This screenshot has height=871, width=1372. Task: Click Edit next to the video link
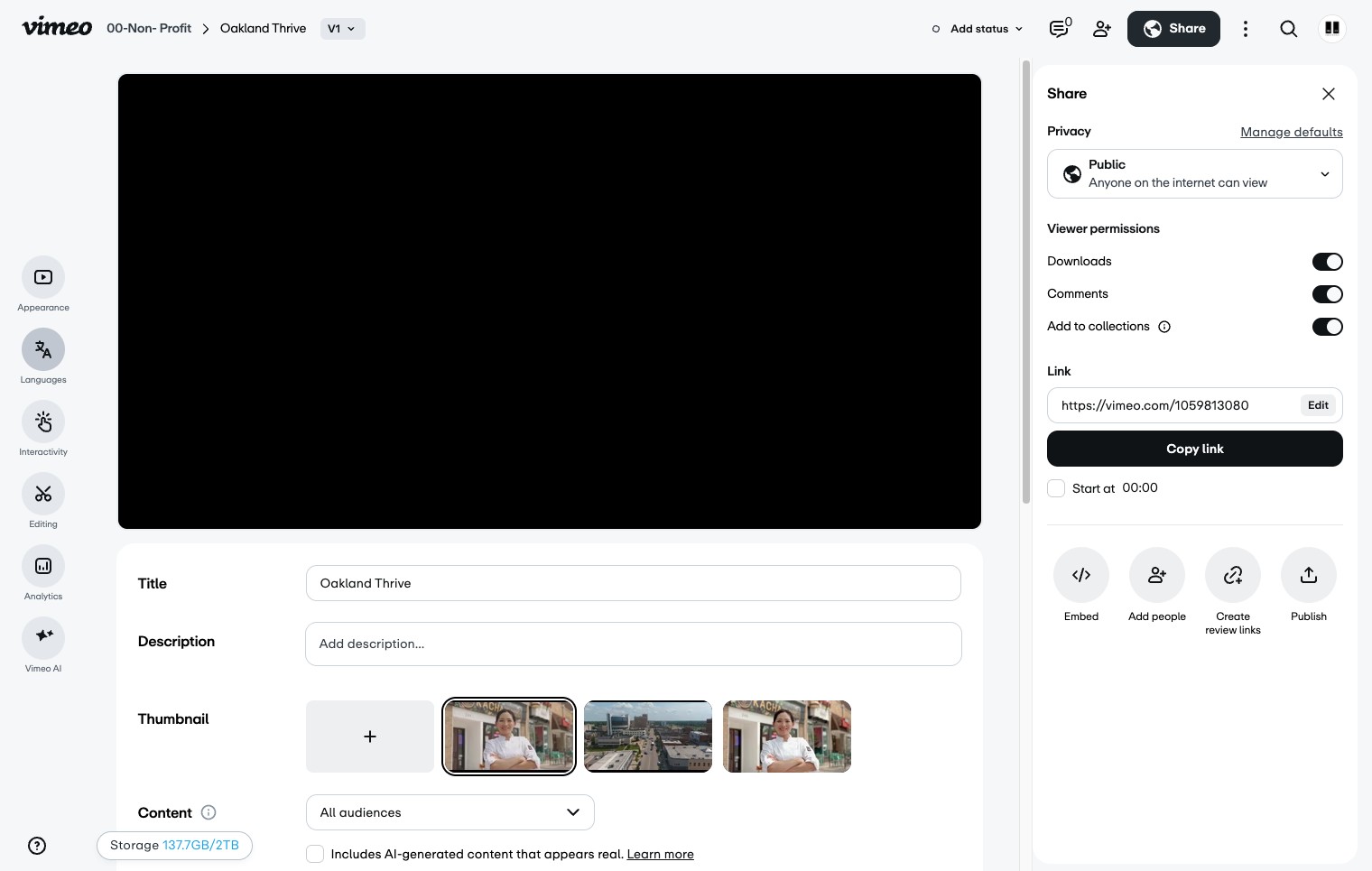(1318, 405)
